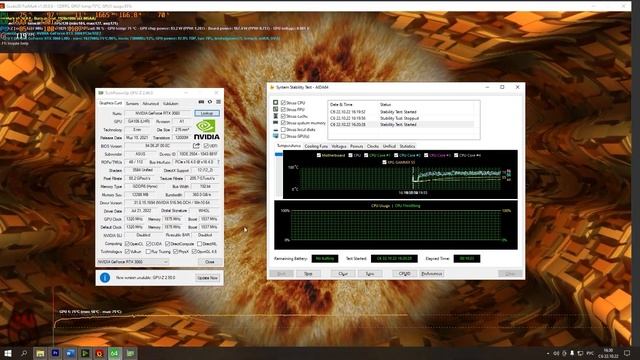The height and width of the screenshot is (360, 640).
Task: Open the GPU-Z hamburger menu icon
Action: (218, 102)
